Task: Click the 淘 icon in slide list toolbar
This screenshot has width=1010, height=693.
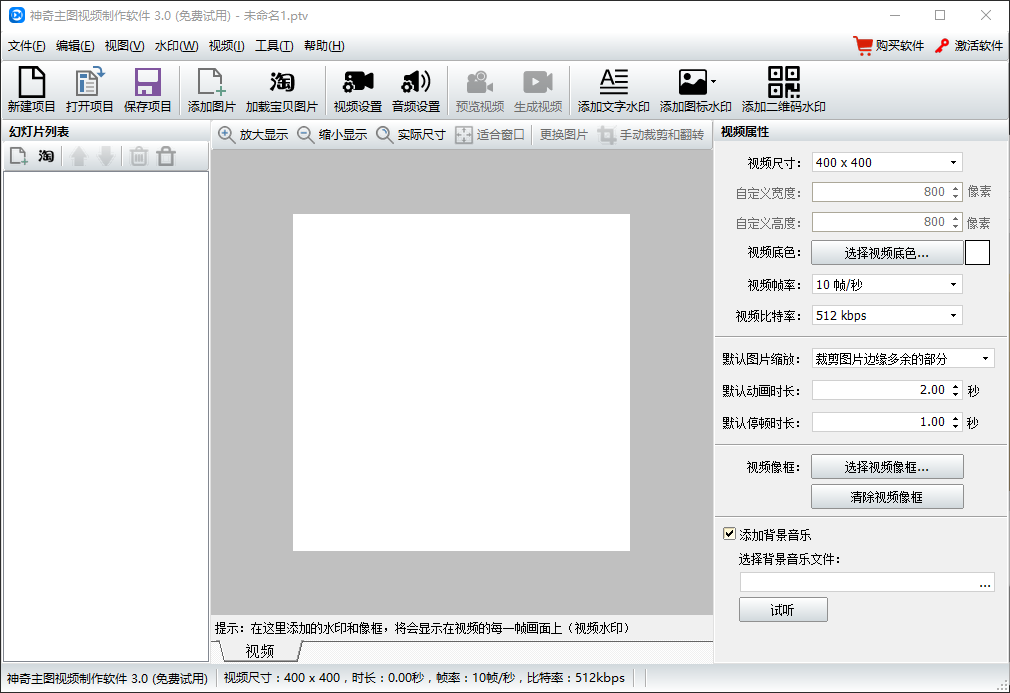Action: [x=46, y=156]
